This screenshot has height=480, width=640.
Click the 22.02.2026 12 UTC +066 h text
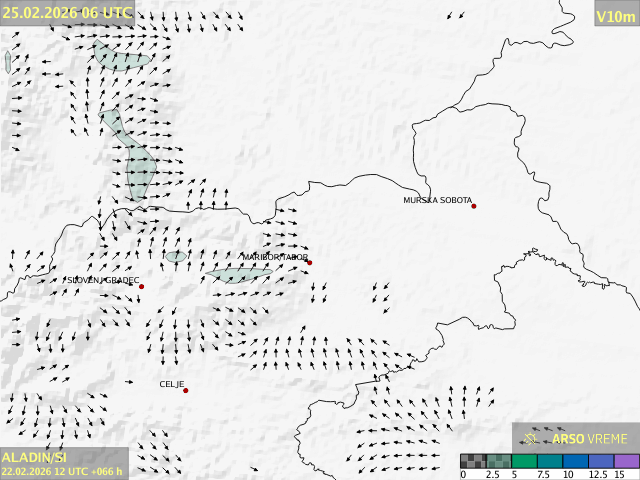point(62,471)
